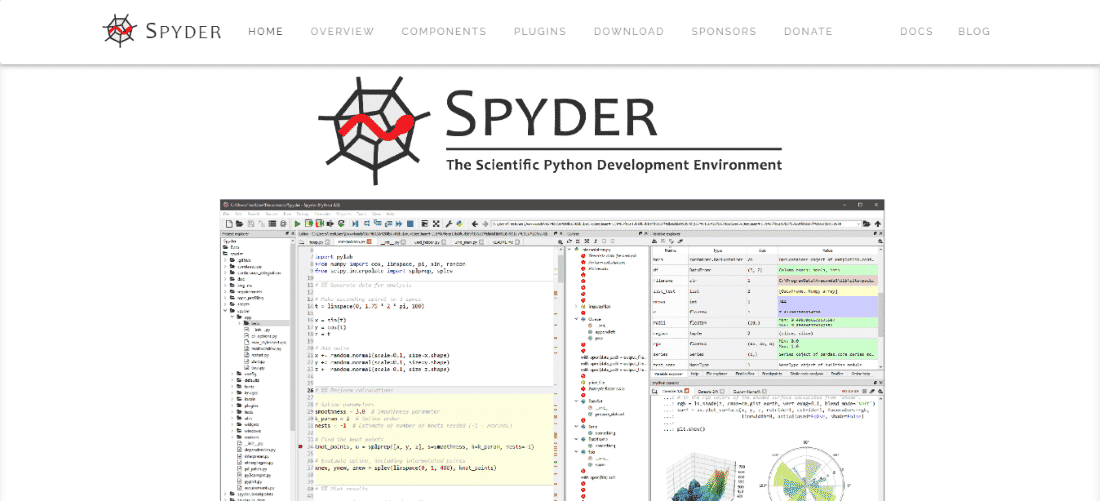Open the HOME page link
The width and height of the screenshot is (1100, 501).
point(265,32)
